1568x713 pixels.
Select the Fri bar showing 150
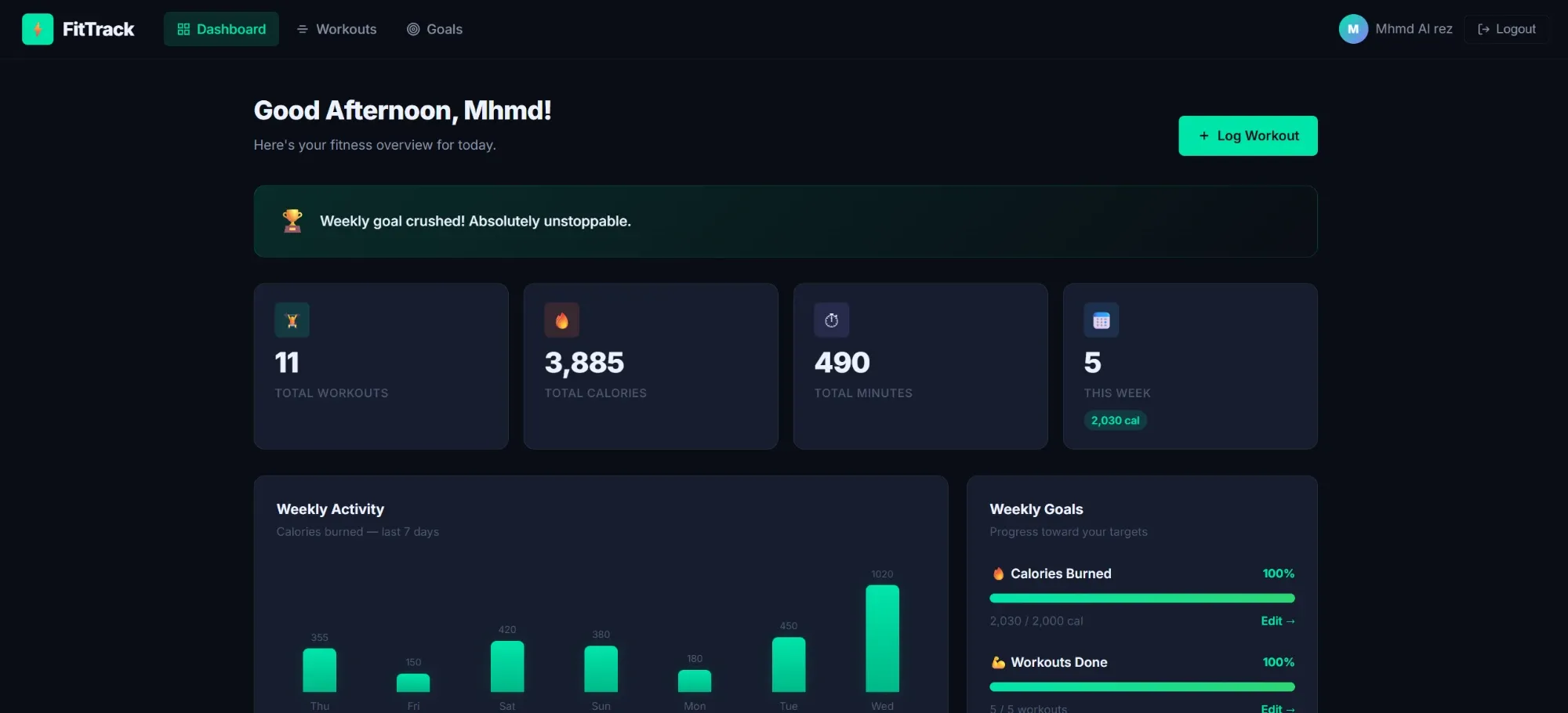coord(413,682)
